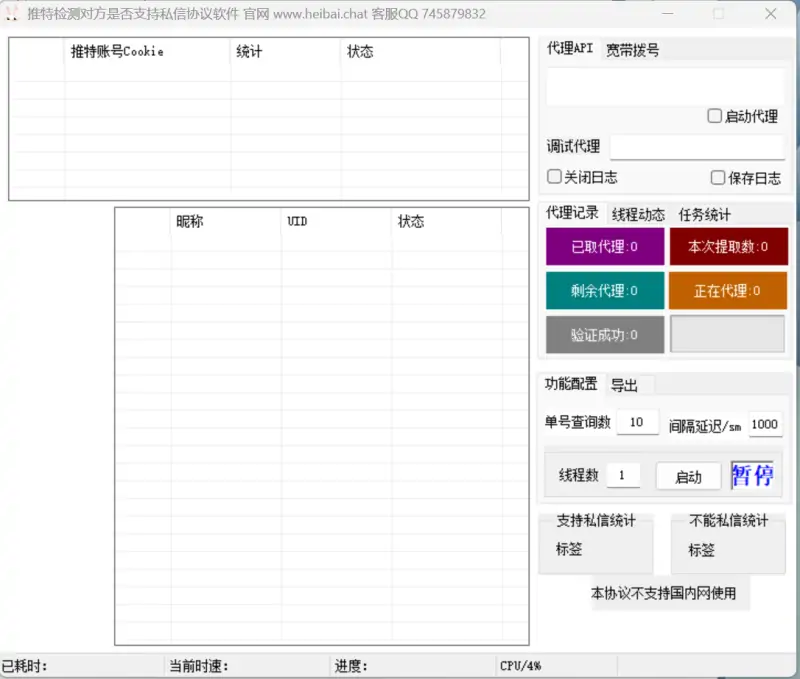Image resolution: width=800 pixels, height=679 pixels.
Task: Click the 启动 button
Action: [688, 477]
